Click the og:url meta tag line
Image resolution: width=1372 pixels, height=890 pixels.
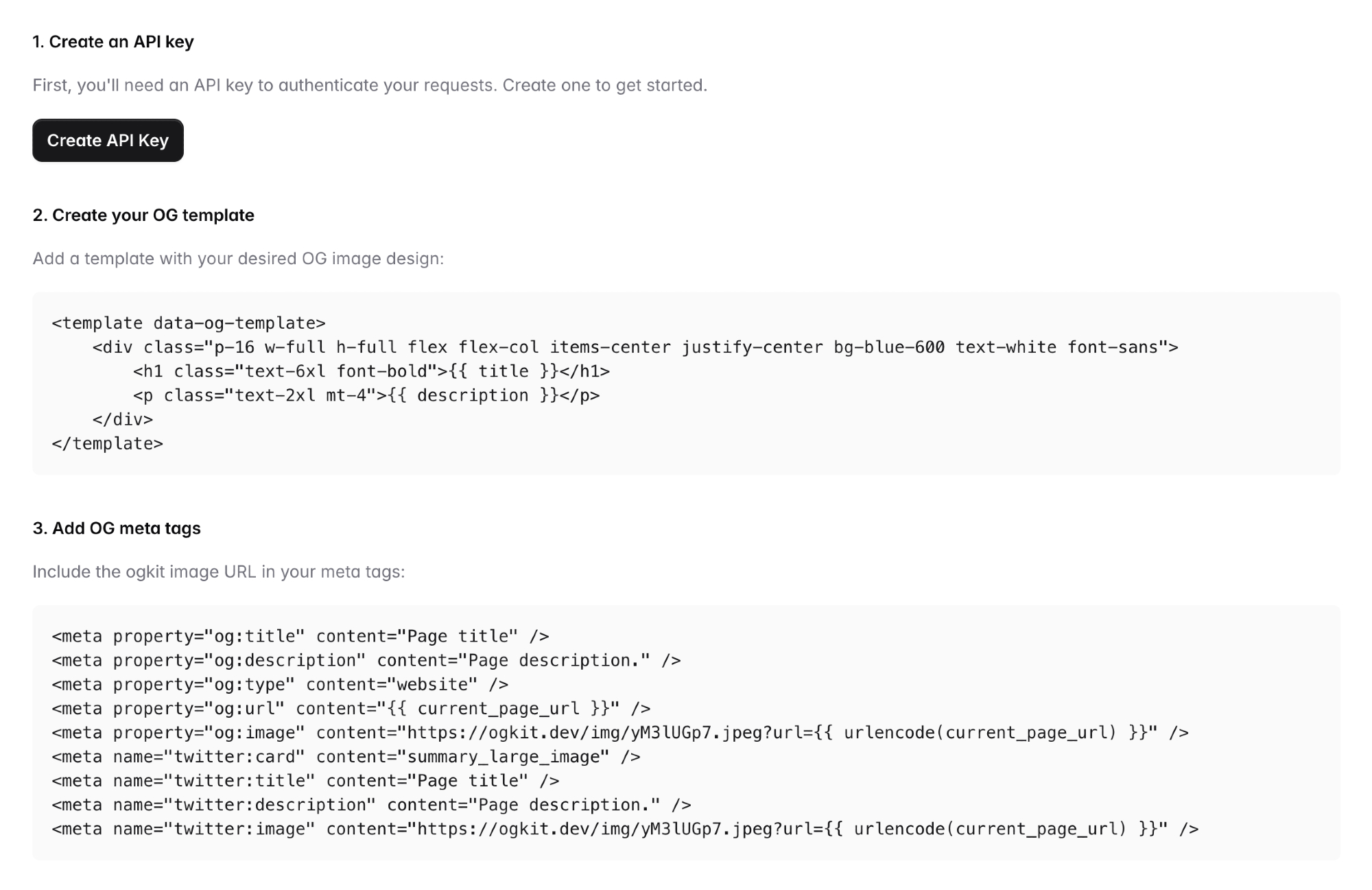[x=351, y=708]
